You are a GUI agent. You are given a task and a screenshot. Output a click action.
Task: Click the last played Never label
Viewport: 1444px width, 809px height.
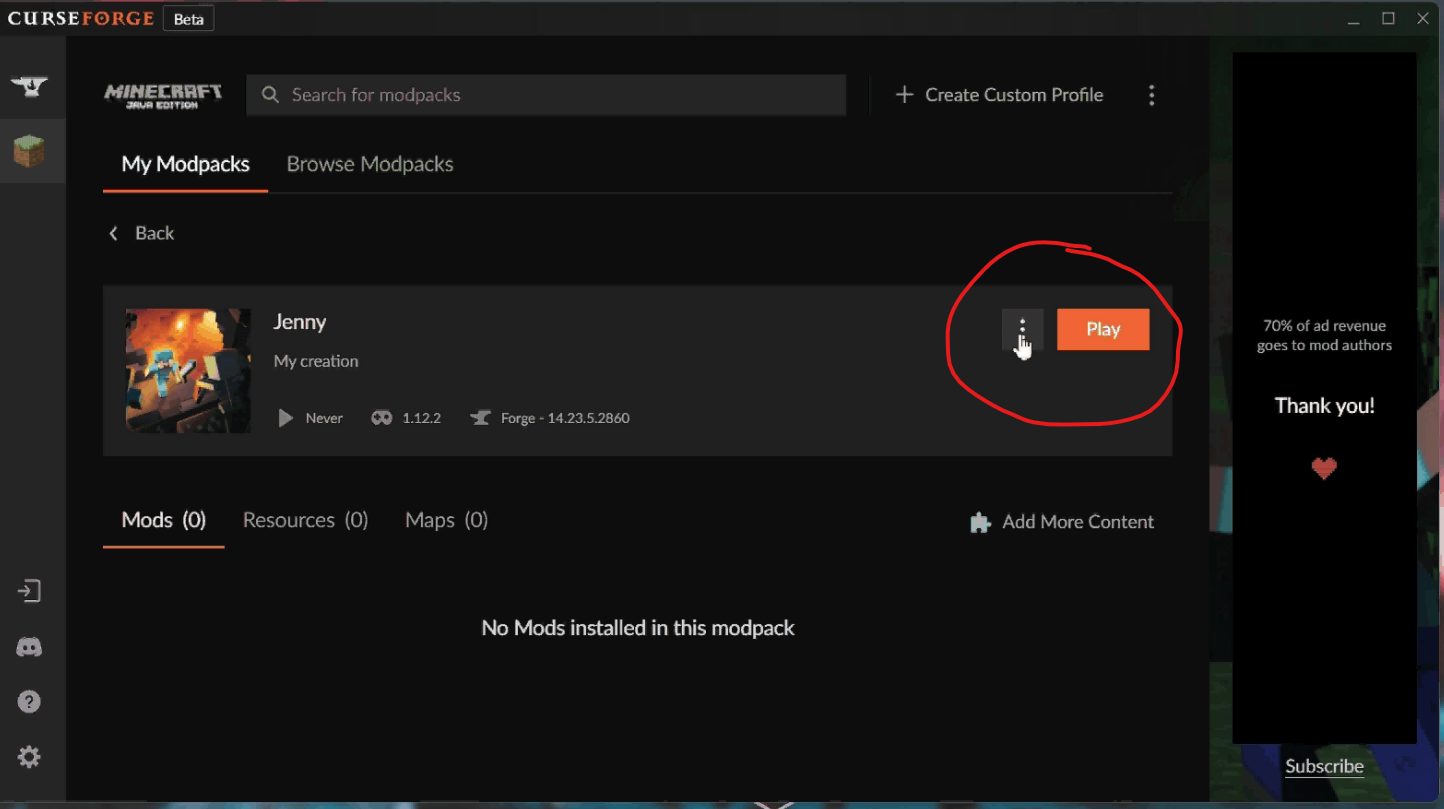click(x=324, y=418)
